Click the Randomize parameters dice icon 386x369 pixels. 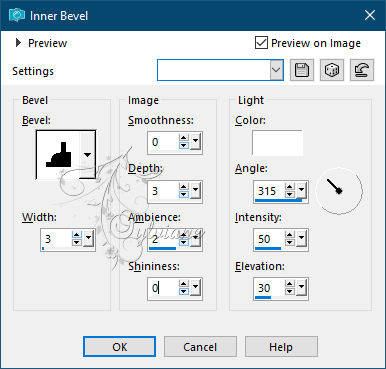click(x=332, y=70)
